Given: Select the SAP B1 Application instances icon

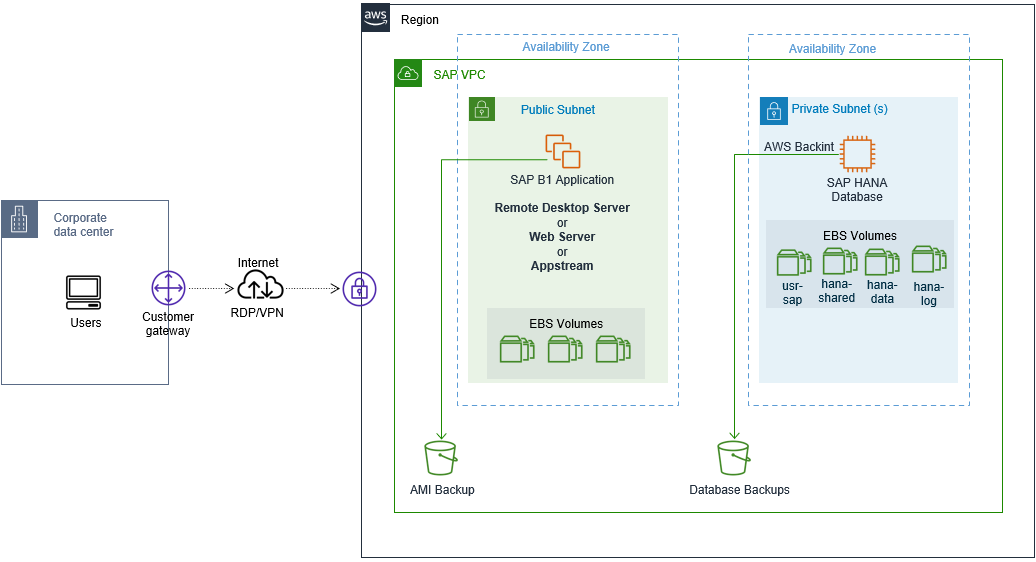Looking at the screenshot, I should coord(563,151).
